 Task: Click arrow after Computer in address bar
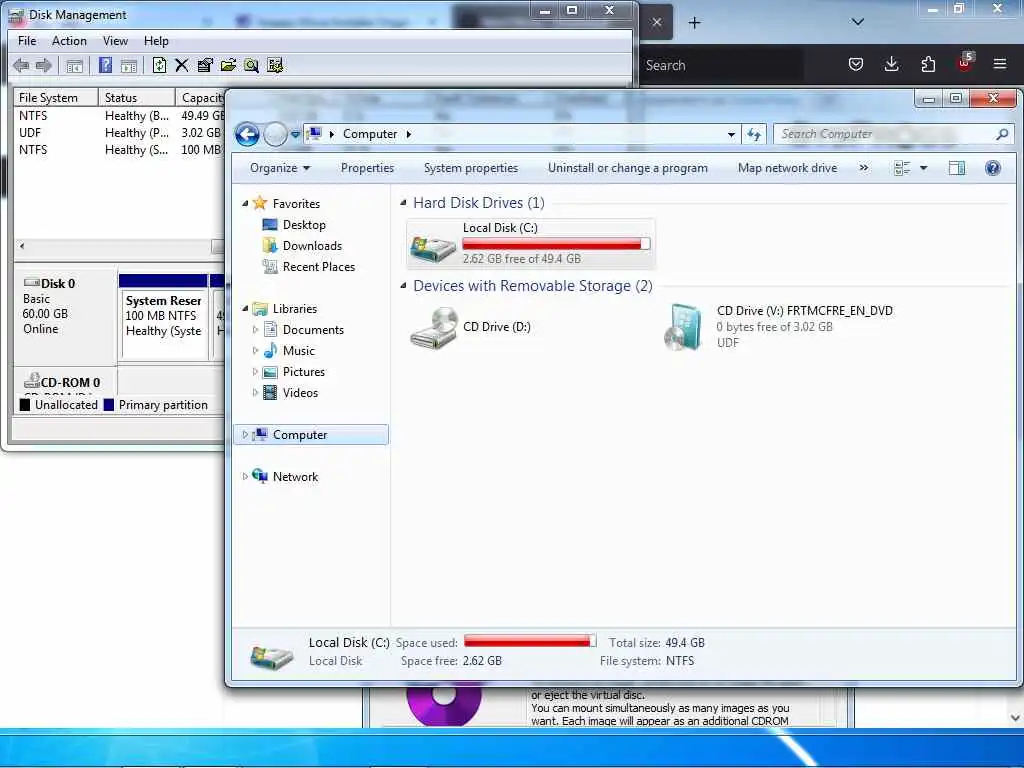click(409, 135)
